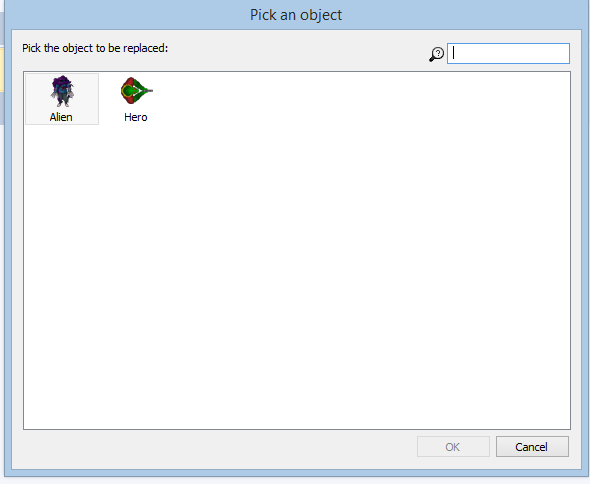Viewport: 590px width, 484px height.
Task: Click the magnifier search help icon
Action: pos(436,54)
